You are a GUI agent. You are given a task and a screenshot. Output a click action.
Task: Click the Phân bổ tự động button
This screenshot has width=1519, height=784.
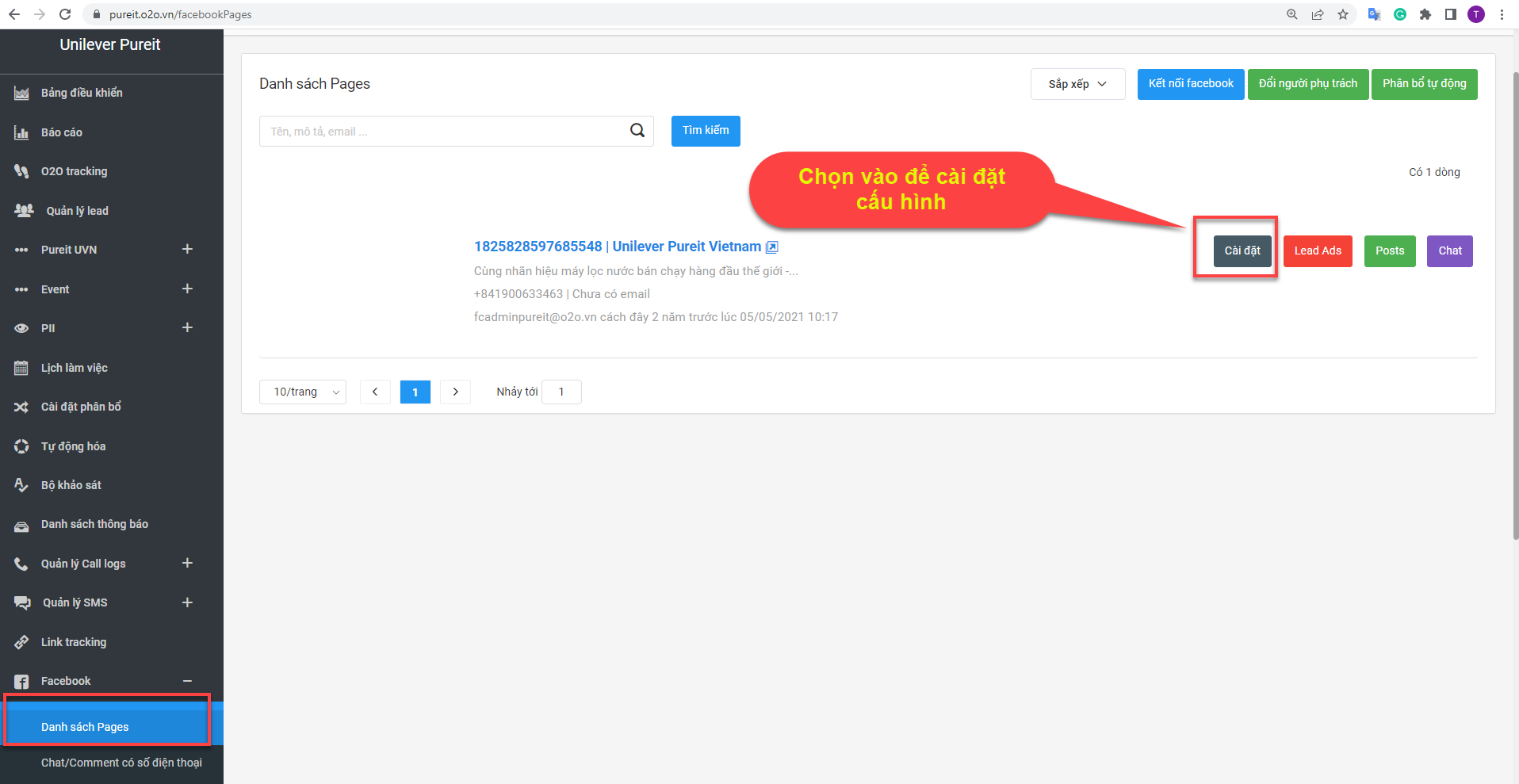[x=1425, y=84]
